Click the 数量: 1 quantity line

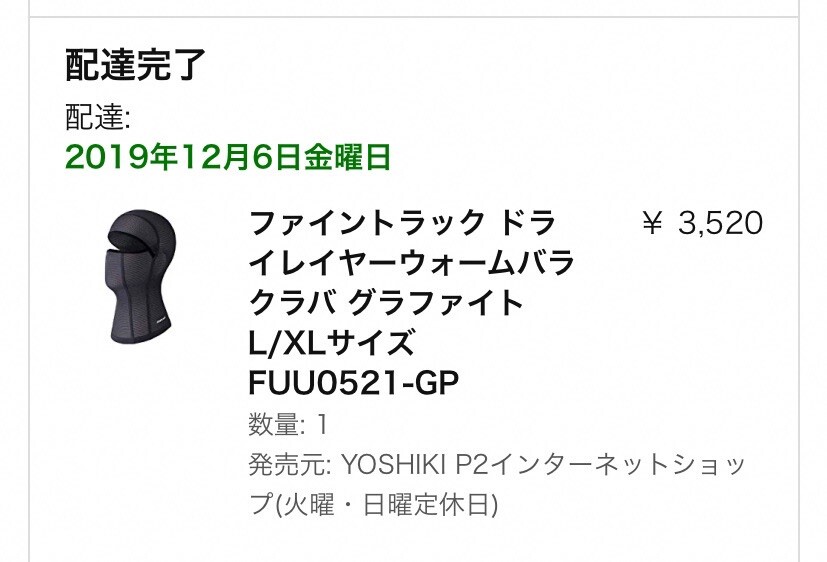pyautogui.click(x=288, y=425)
